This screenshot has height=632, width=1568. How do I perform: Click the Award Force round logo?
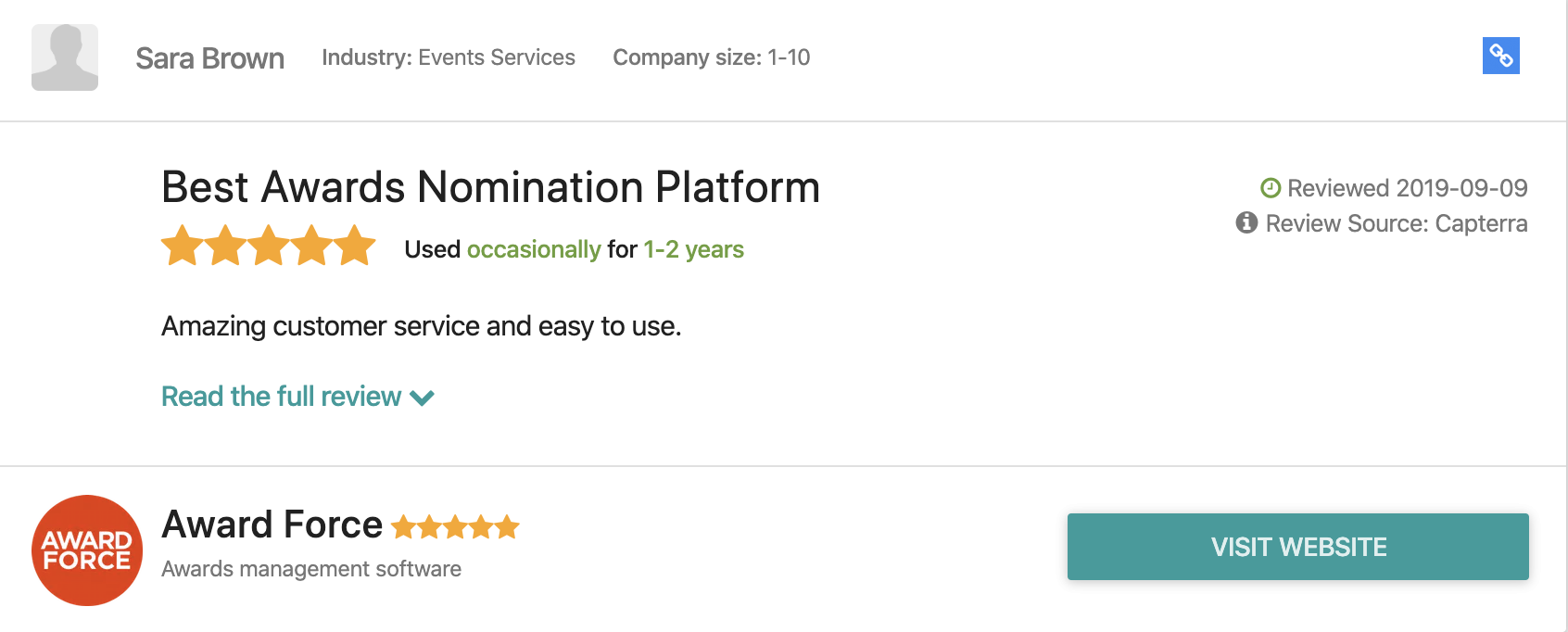tap(87, 550)
